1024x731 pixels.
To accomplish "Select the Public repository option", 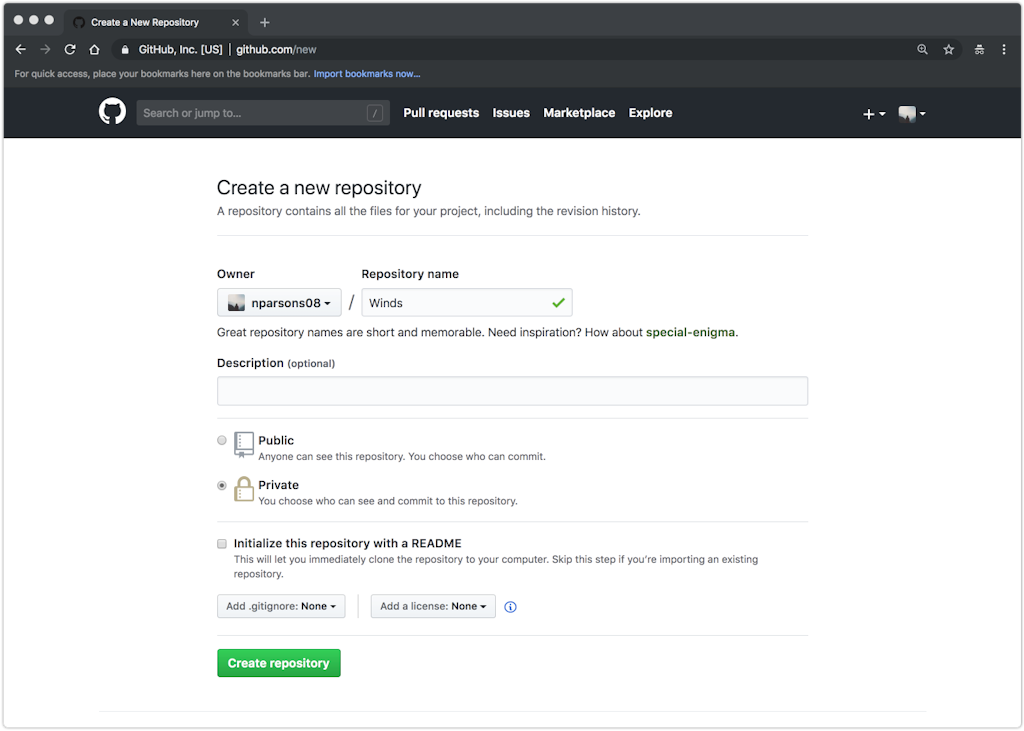I will click(x=222, y=440).
